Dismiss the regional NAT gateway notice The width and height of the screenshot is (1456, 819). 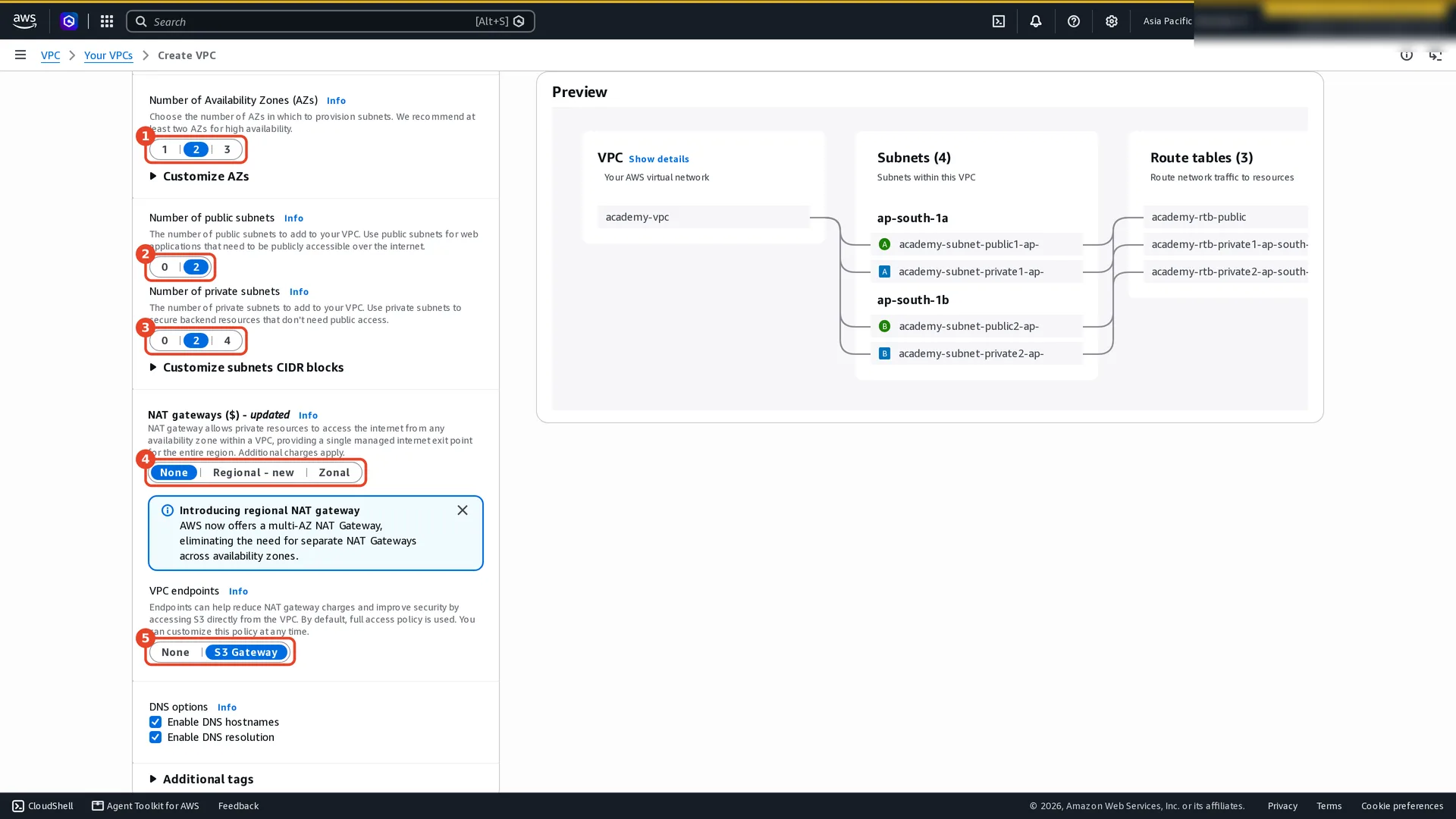point(463,510)
